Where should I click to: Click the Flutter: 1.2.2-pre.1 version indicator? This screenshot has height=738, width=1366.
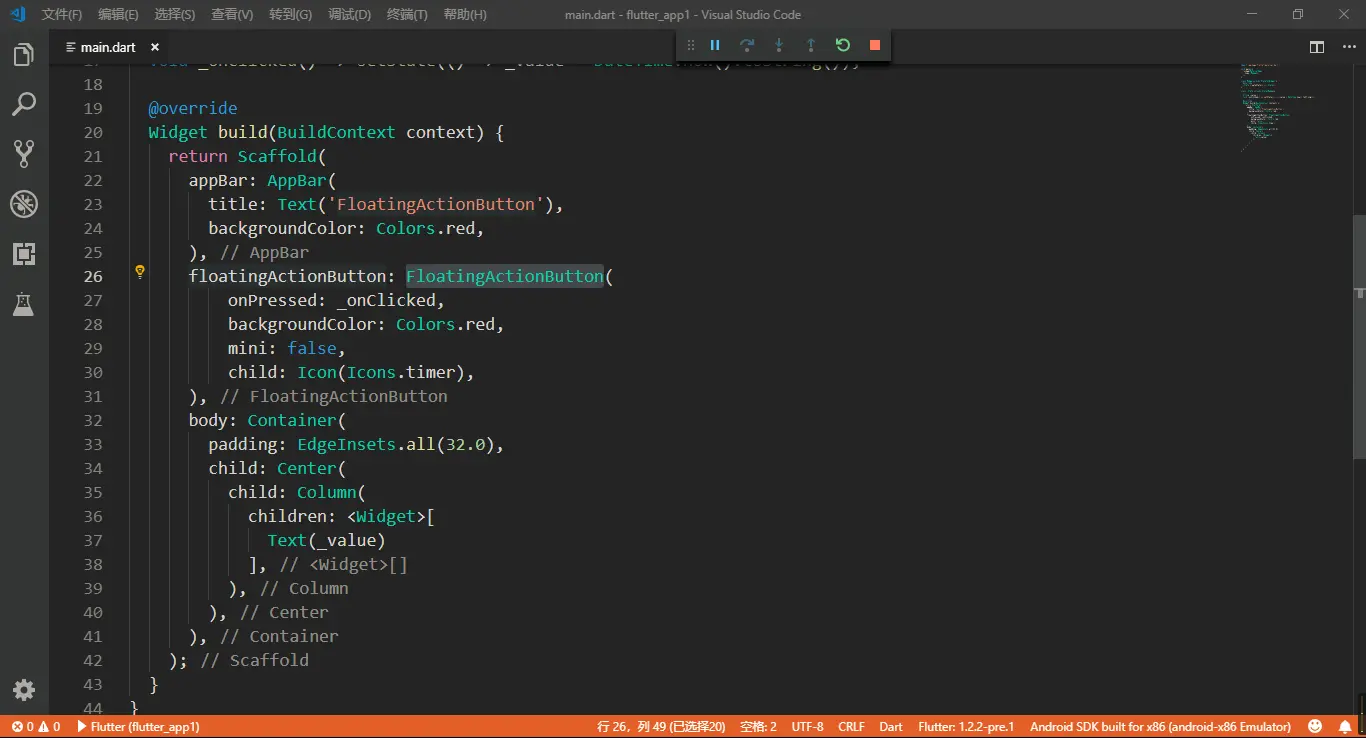(966, 727)
